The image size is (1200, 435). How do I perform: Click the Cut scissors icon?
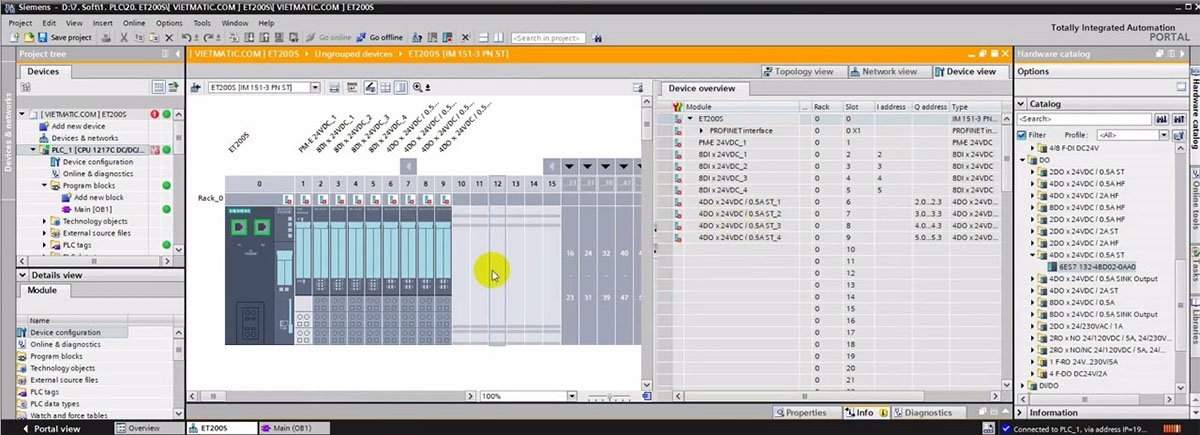pyautogui.click(x=124, y=37)
